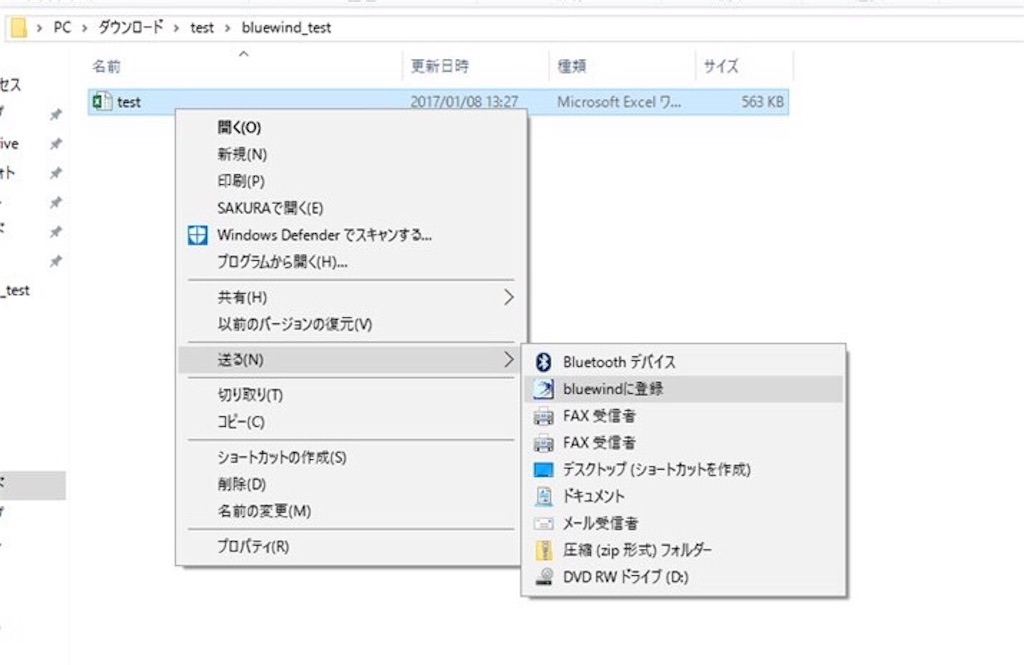Go to PC in the address bar
Screen dimensions: 1024x665
(x=62, y=27)
